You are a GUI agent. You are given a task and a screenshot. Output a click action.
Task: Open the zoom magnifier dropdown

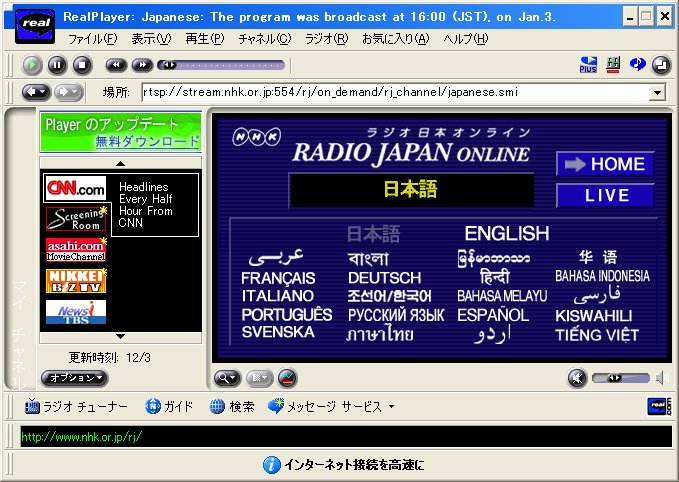click(x=227, y=378)
